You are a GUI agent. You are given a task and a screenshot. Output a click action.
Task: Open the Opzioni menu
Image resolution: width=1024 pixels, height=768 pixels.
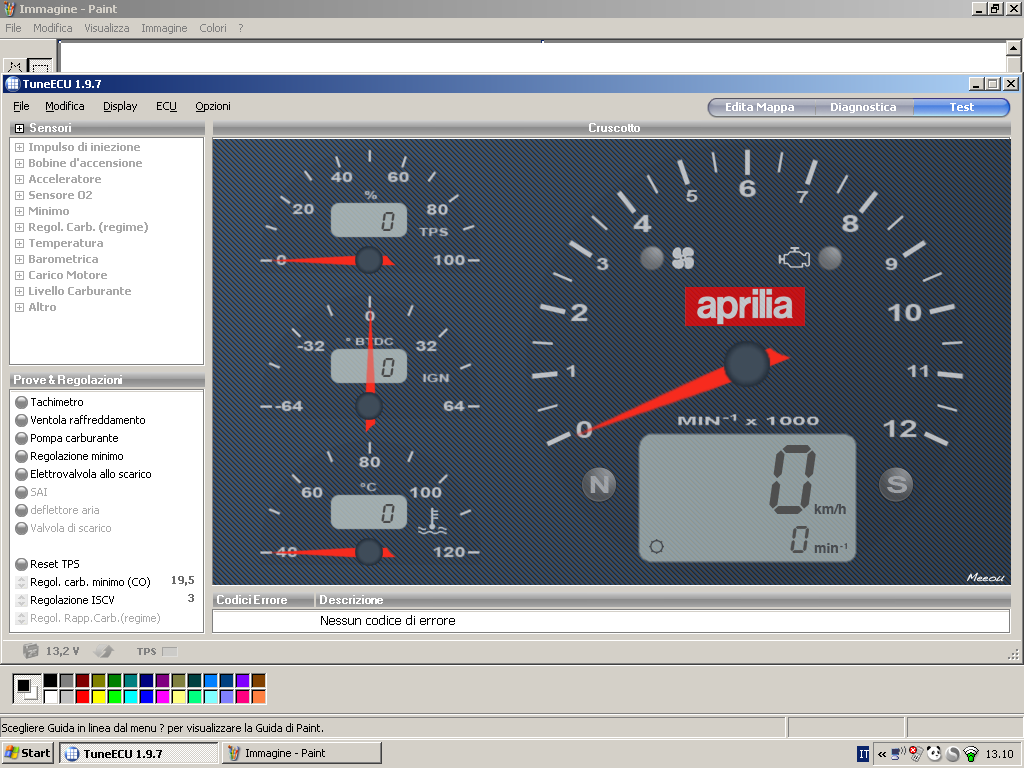click(x=213, y=106)
